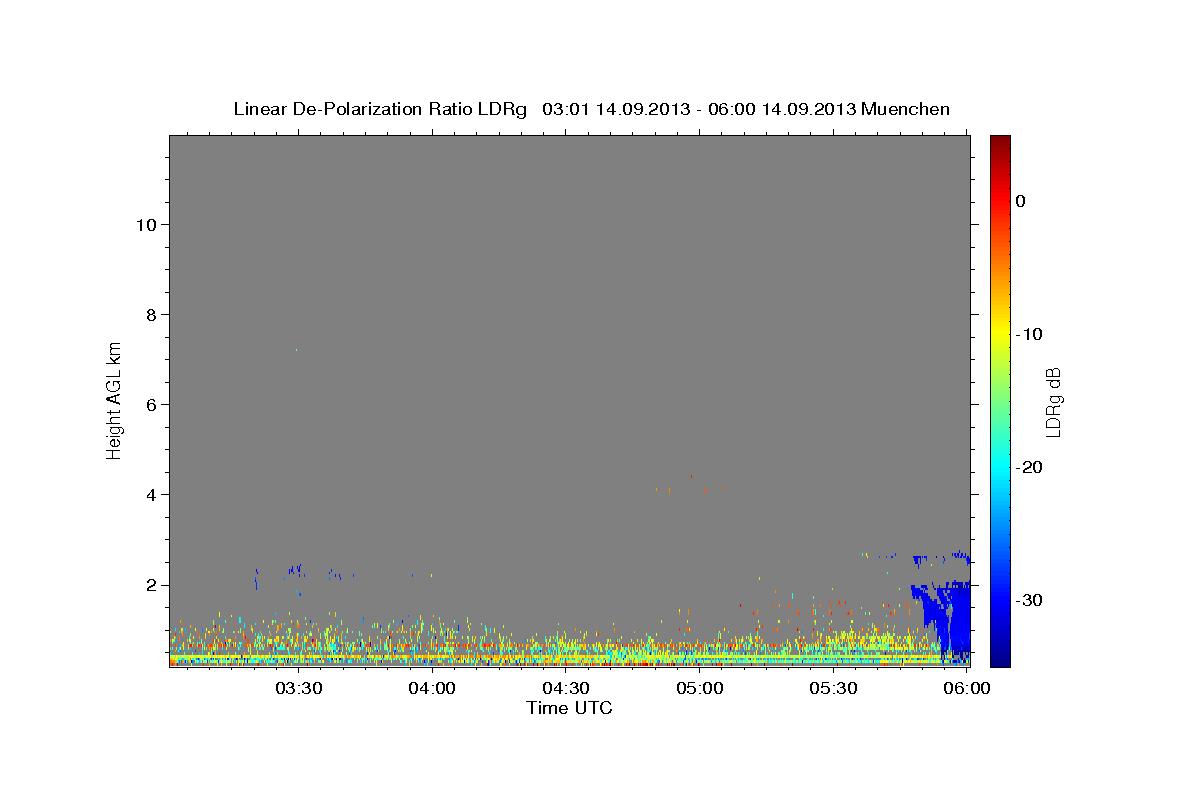The width and height of the screenshot is (1200, 800).
Task: Click the dark red top of colorbar
Action: coord(1000,145)
